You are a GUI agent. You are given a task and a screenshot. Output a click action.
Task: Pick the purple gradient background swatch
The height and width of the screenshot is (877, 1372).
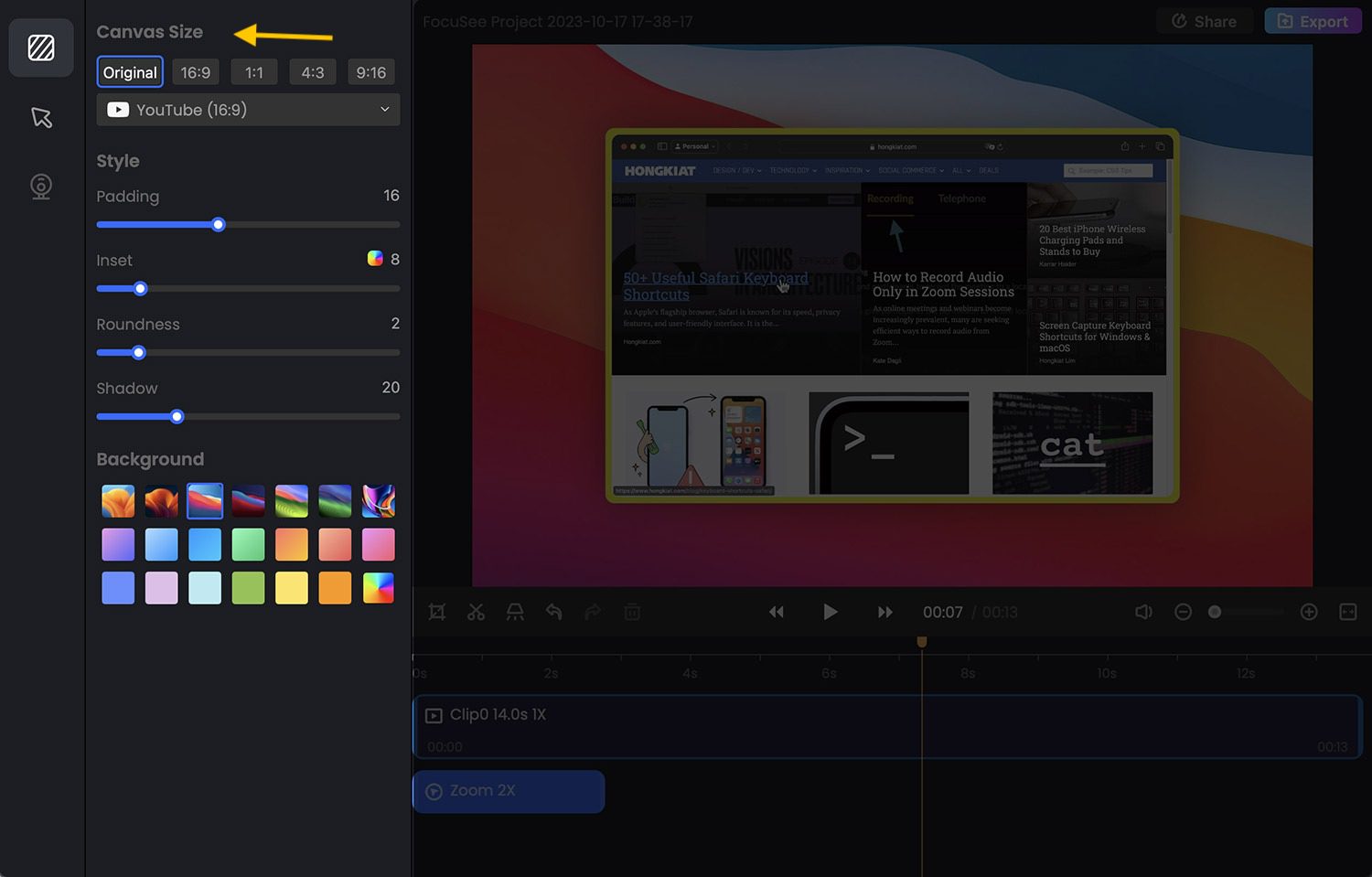click(118, 545)
